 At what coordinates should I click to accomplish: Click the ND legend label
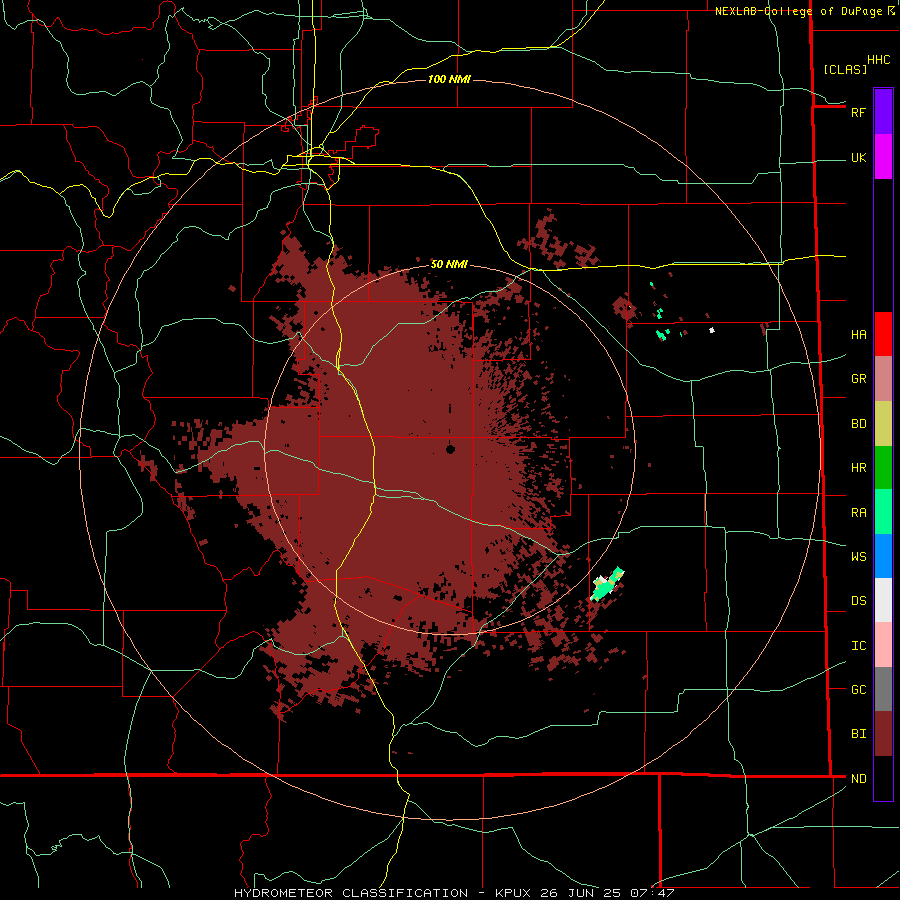[858, 778]
